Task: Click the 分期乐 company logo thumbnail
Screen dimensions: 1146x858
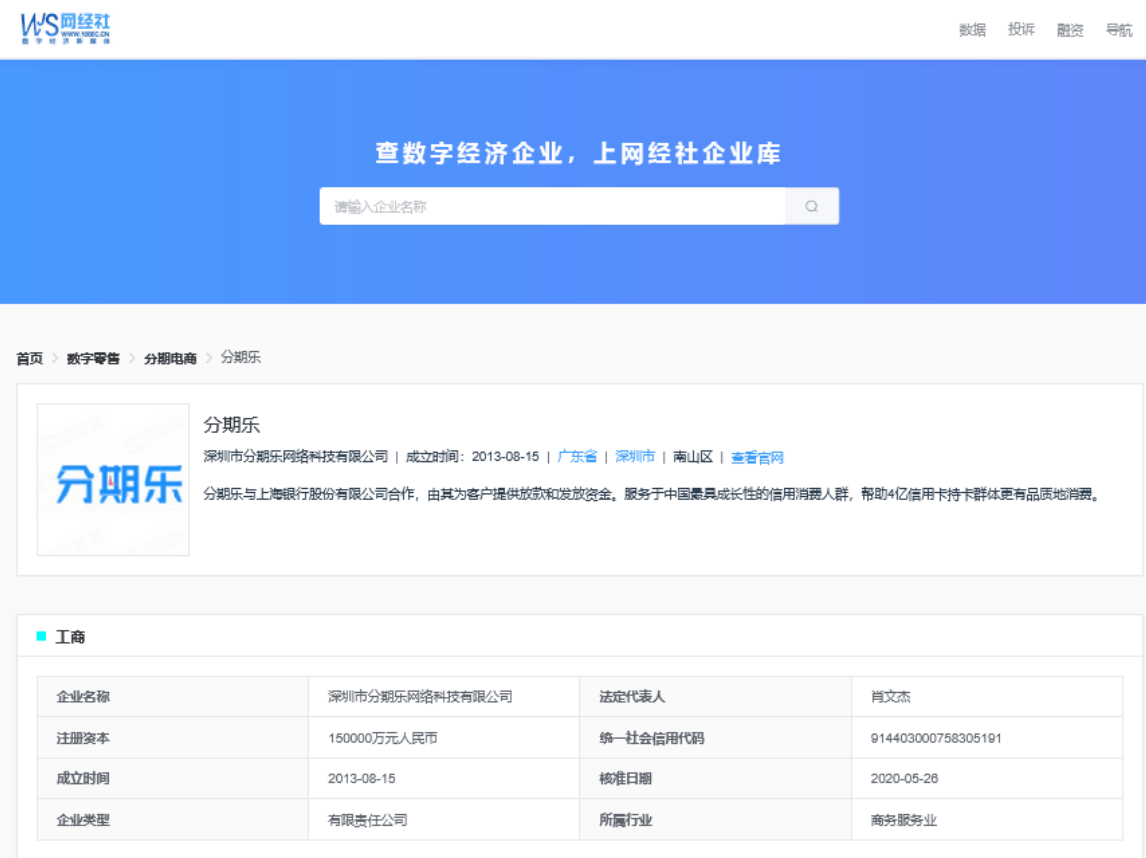Action: 113,479
